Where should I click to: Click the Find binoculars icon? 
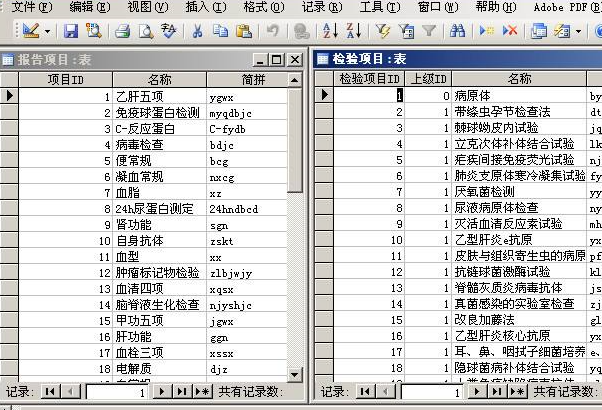point(457,31)
